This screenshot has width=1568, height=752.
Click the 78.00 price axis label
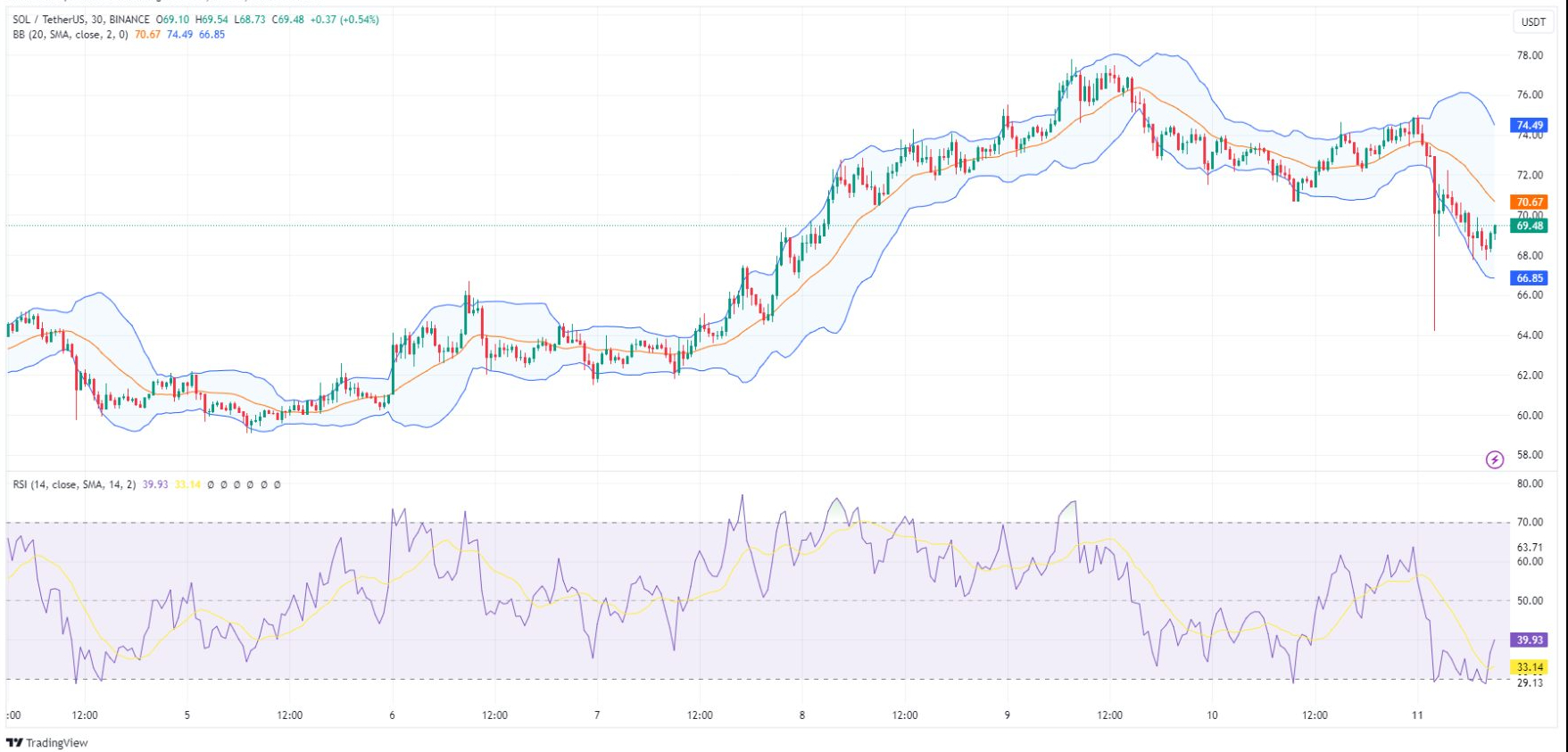point(1530,55)
